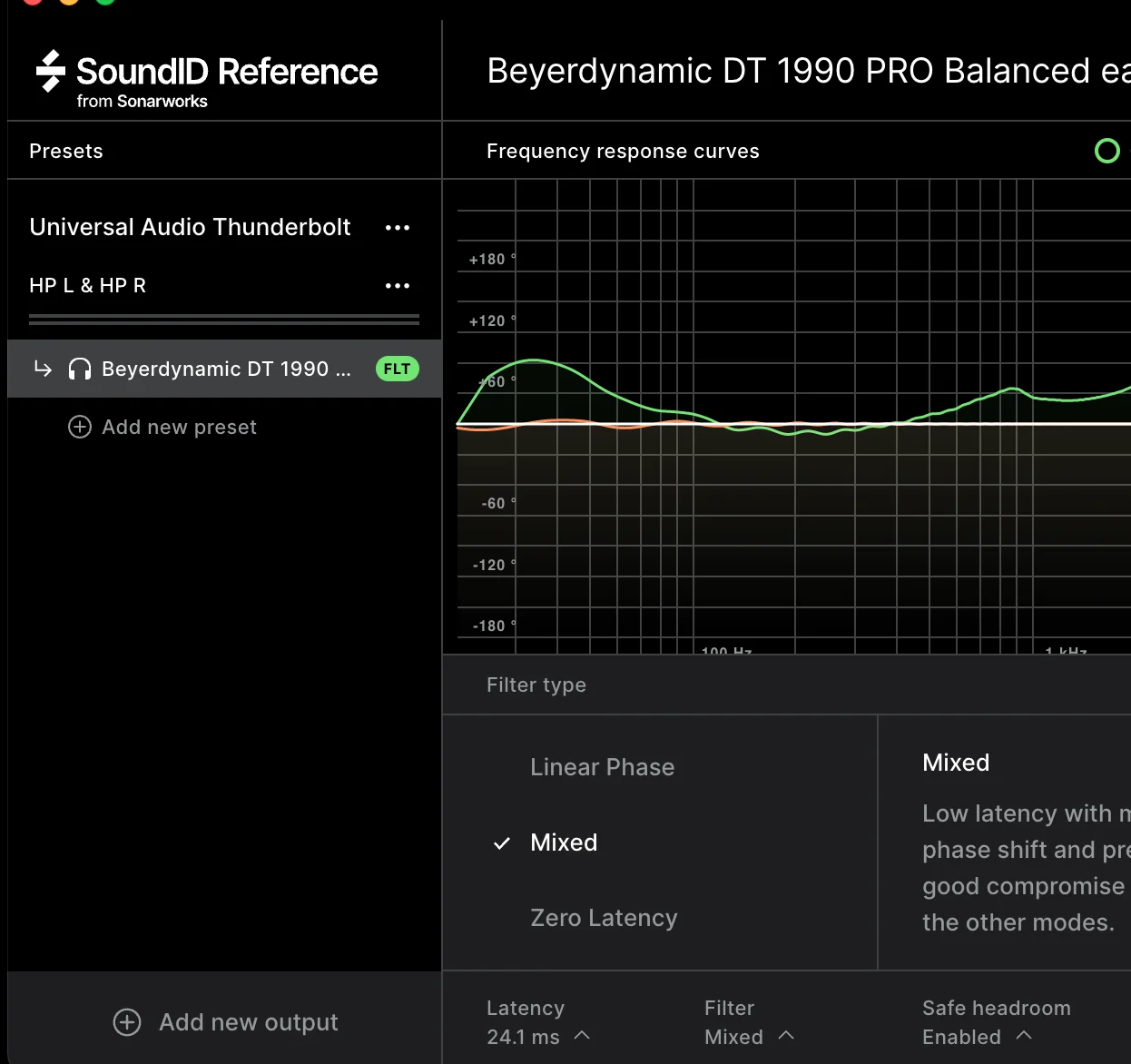Click the plus icon beside Add new preset

click(80, 427)
